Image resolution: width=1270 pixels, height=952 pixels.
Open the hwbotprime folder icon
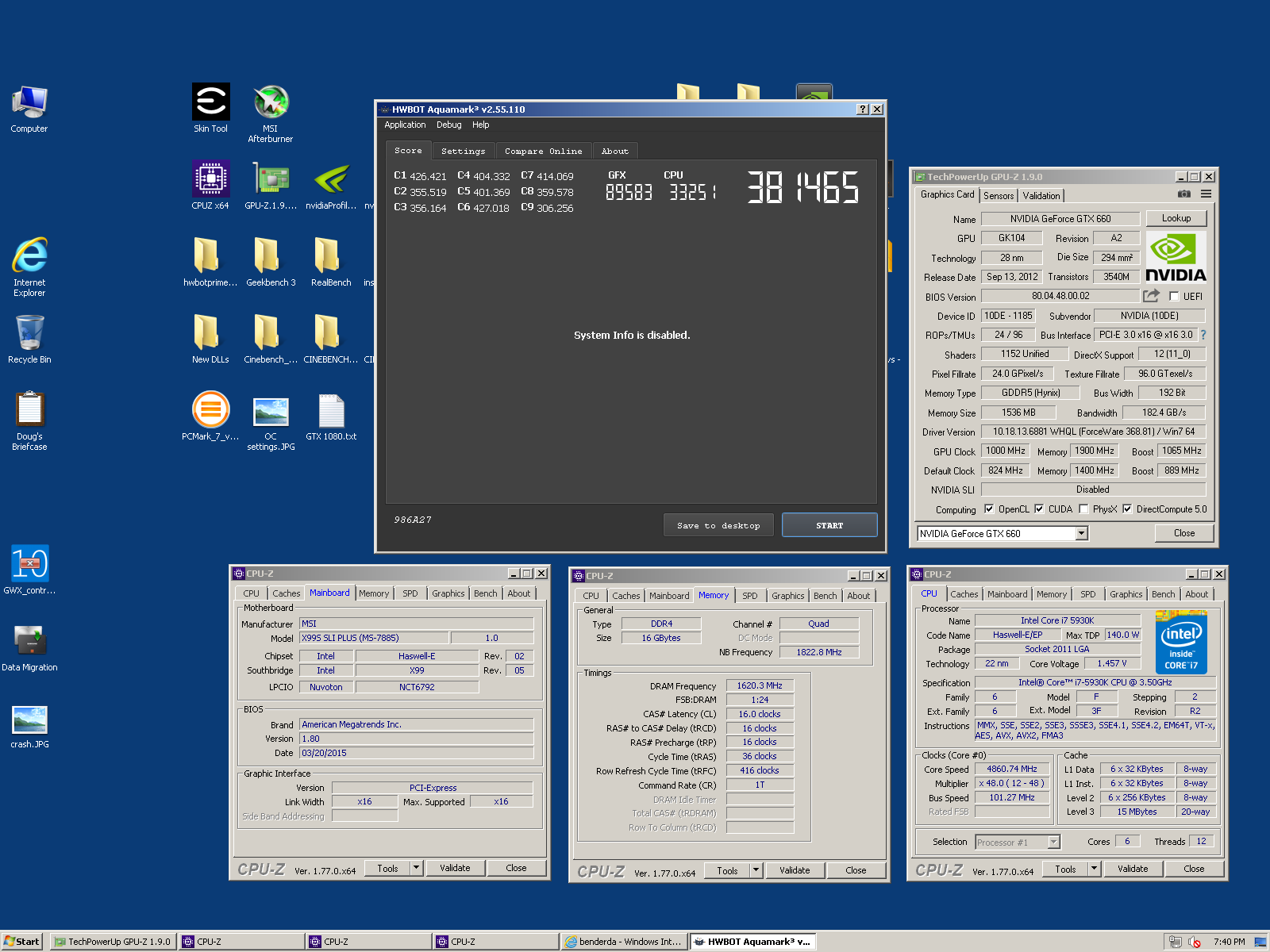tap(210, 262)
